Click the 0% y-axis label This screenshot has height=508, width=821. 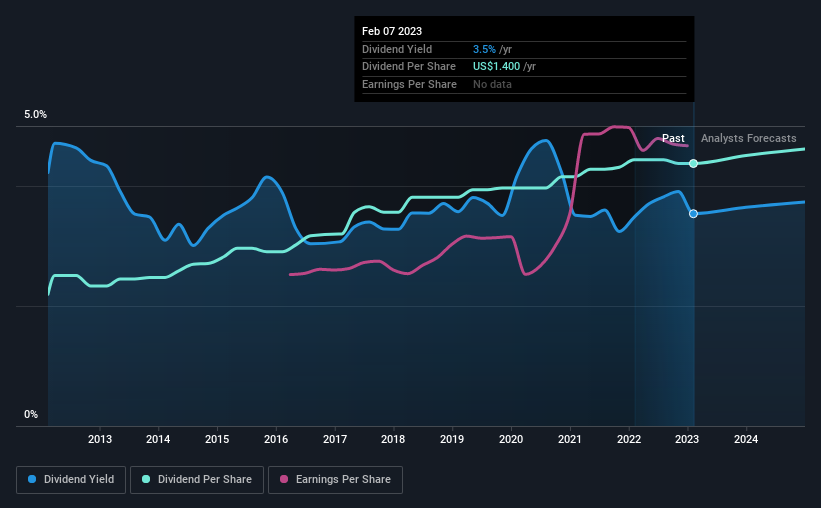tap(31, 415)
